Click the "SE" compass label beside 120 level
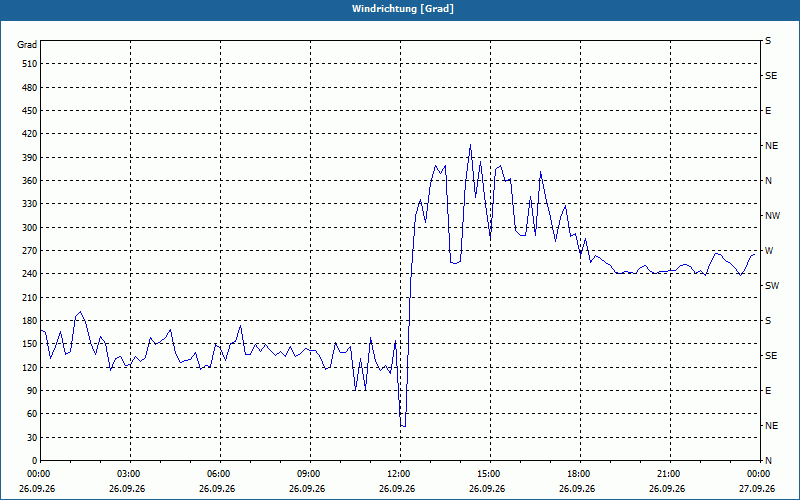Screen dimensions: 800x500 coord(771,356)
